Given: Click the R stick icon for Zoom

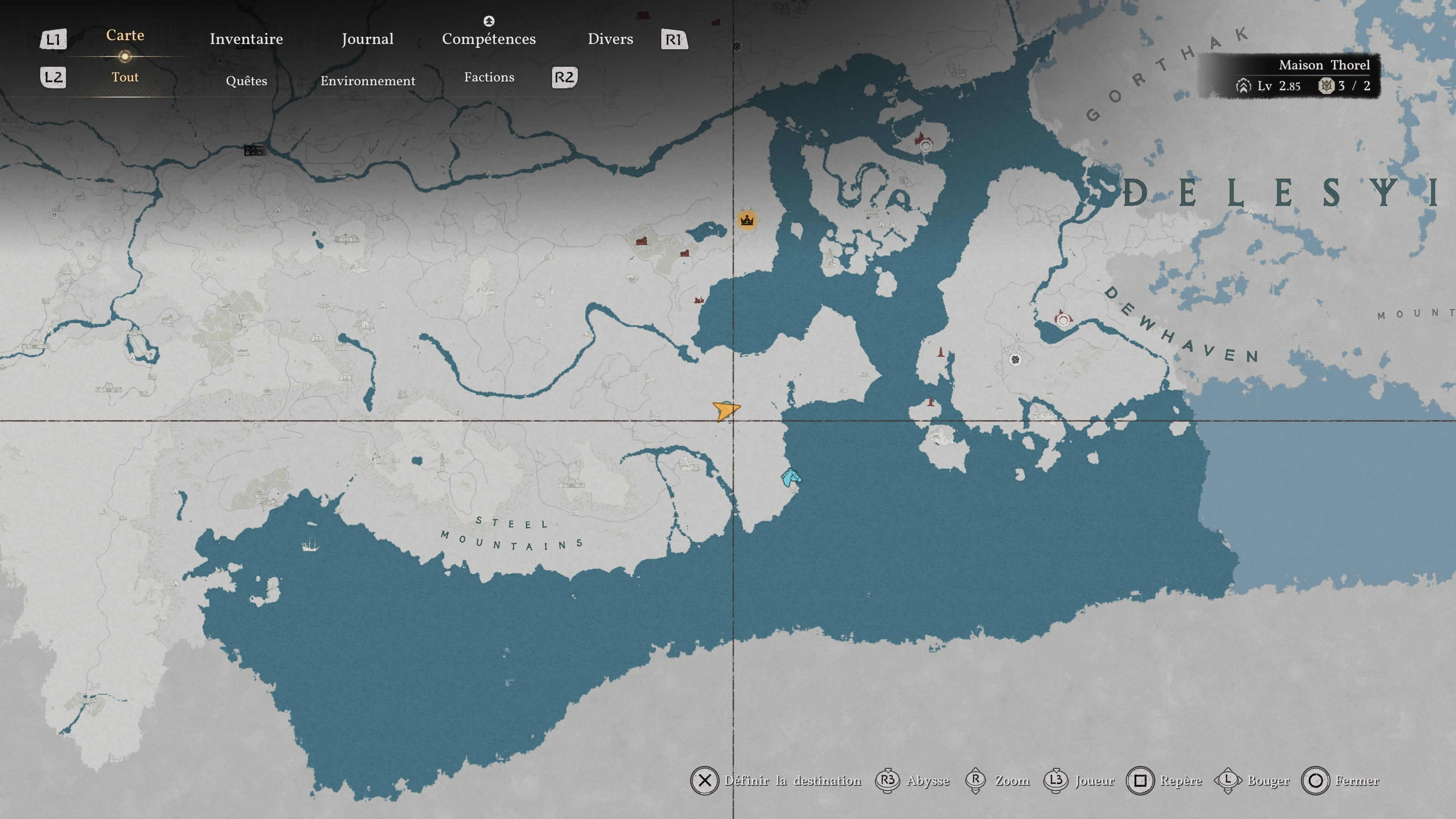Looking at the screenshot, I should pyautogui.click(x=976, y=781).
